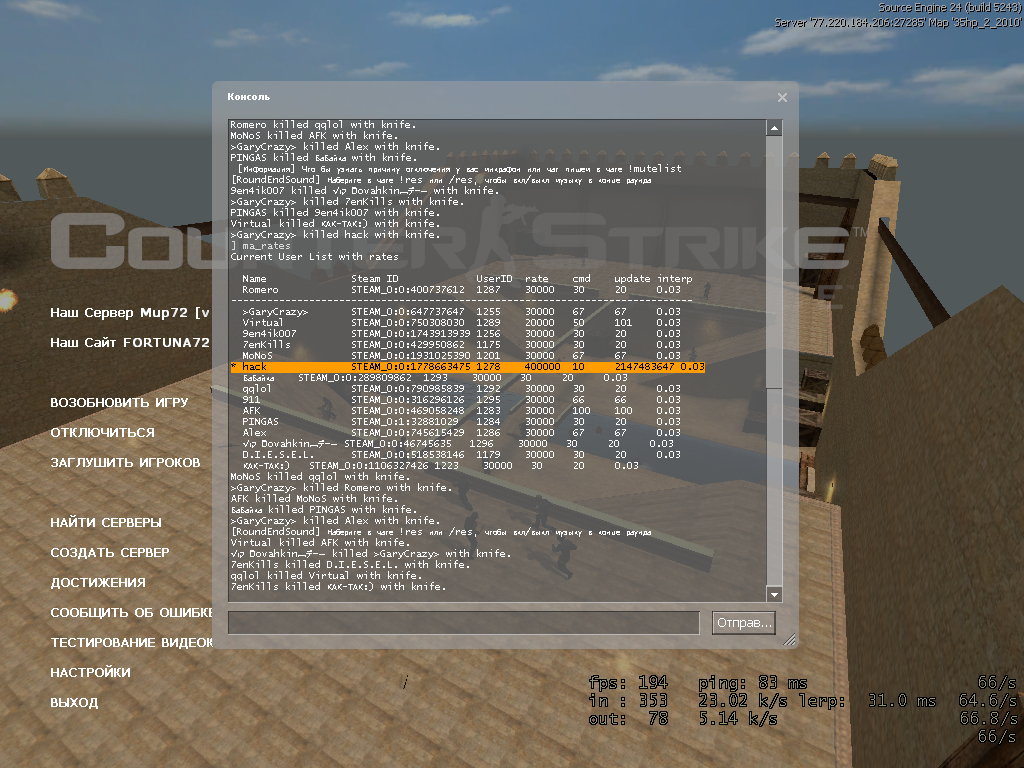Click the 'MoNoS' row in rates table
Image resolution: width=1024 pixels, height=768 pixels.
coord(462,355)
